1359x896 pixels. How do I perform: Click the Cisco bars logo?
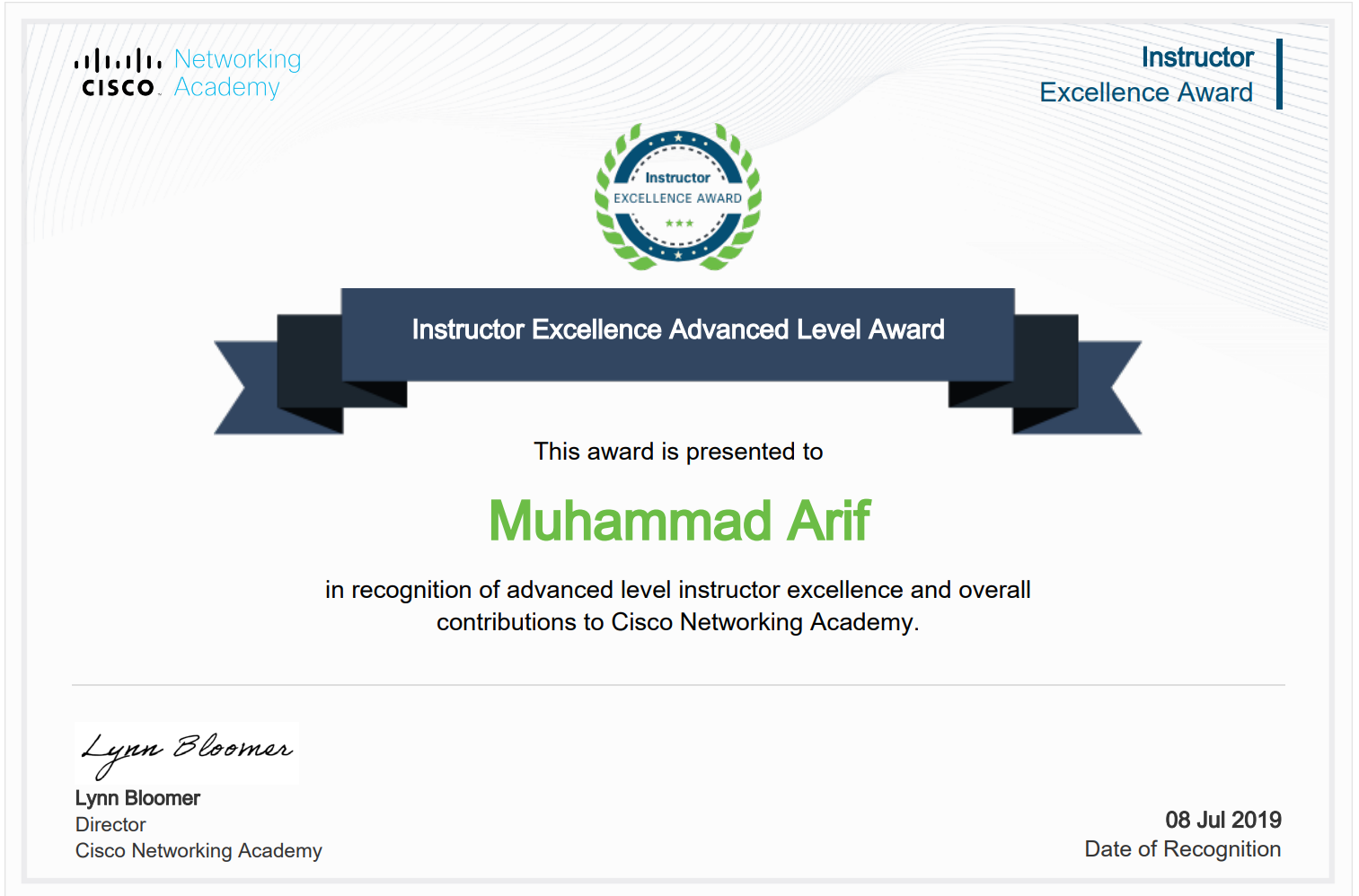118,73
